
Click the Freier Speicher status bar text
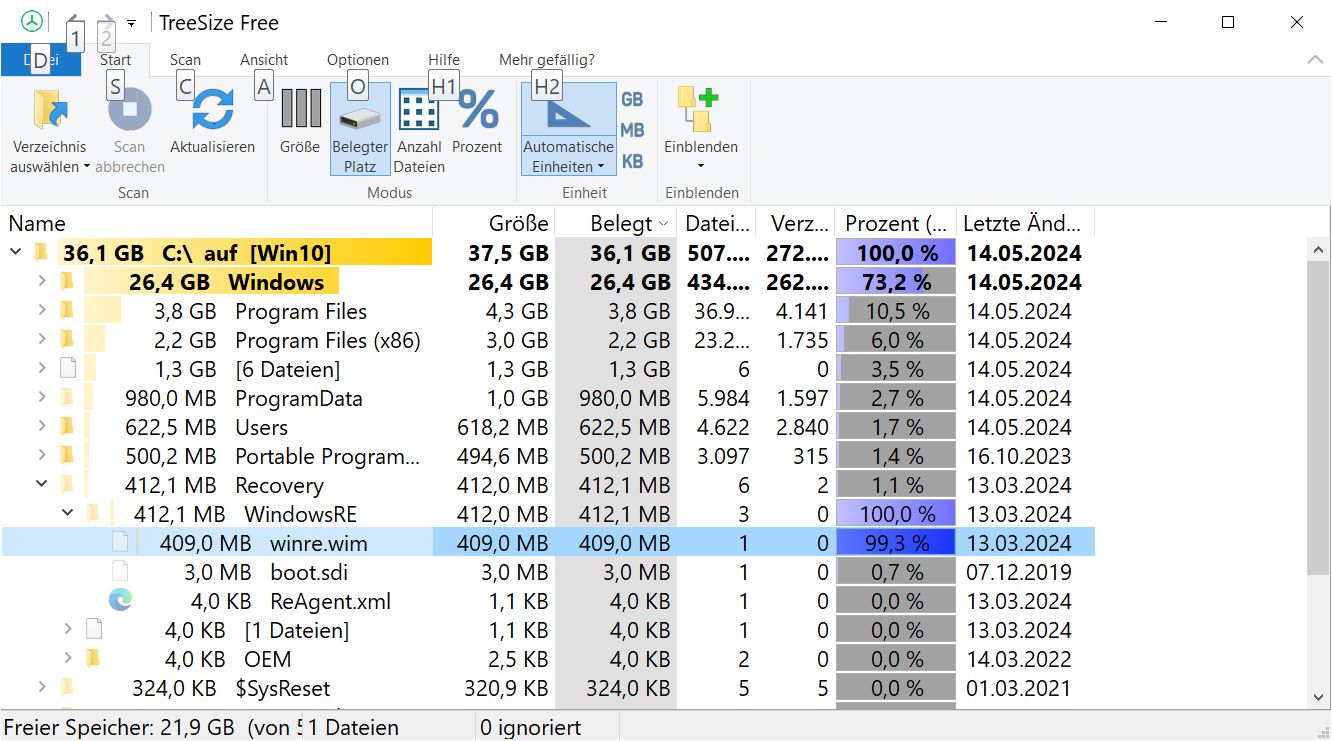tap(153, 727)
